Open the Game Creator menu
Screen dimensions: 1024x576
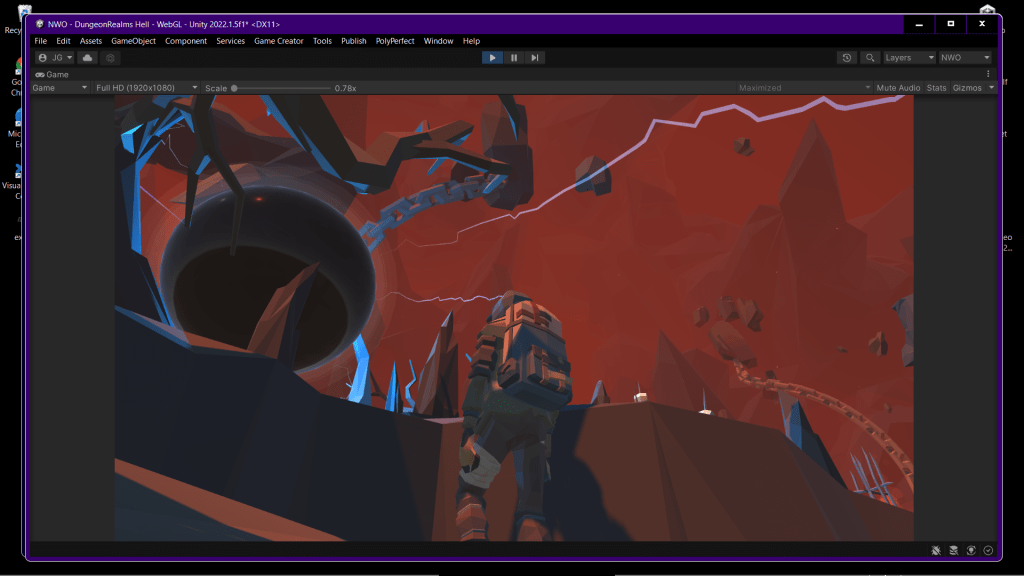click(x=278, y=41)
